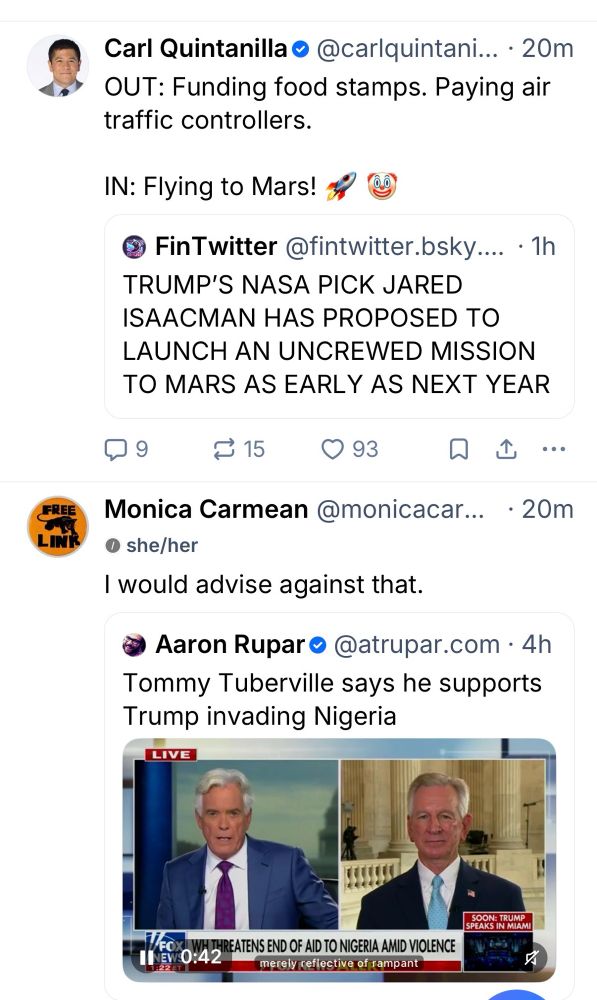
Task: Click the 20m timestamp on Carl's post
Action: pos(549,47)
